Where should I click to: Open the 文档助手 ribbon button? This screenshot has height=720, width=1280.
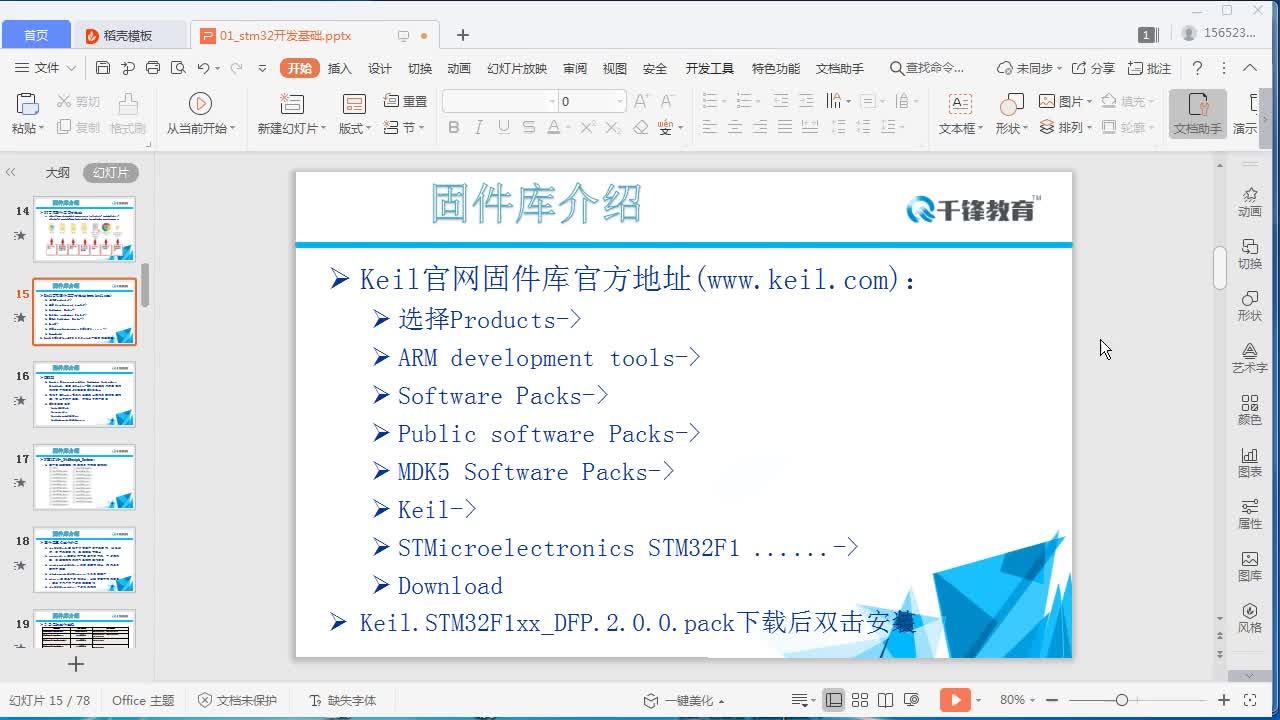1198,114
